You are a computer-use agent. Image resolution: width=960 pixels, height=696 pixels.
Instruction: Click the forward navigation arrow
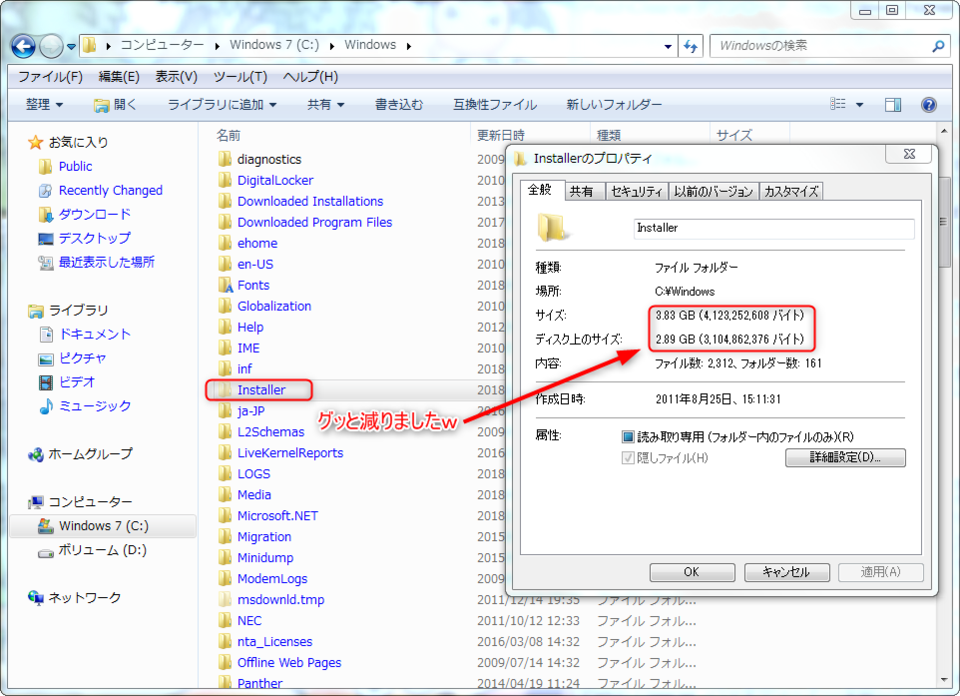tap(51, 46)
